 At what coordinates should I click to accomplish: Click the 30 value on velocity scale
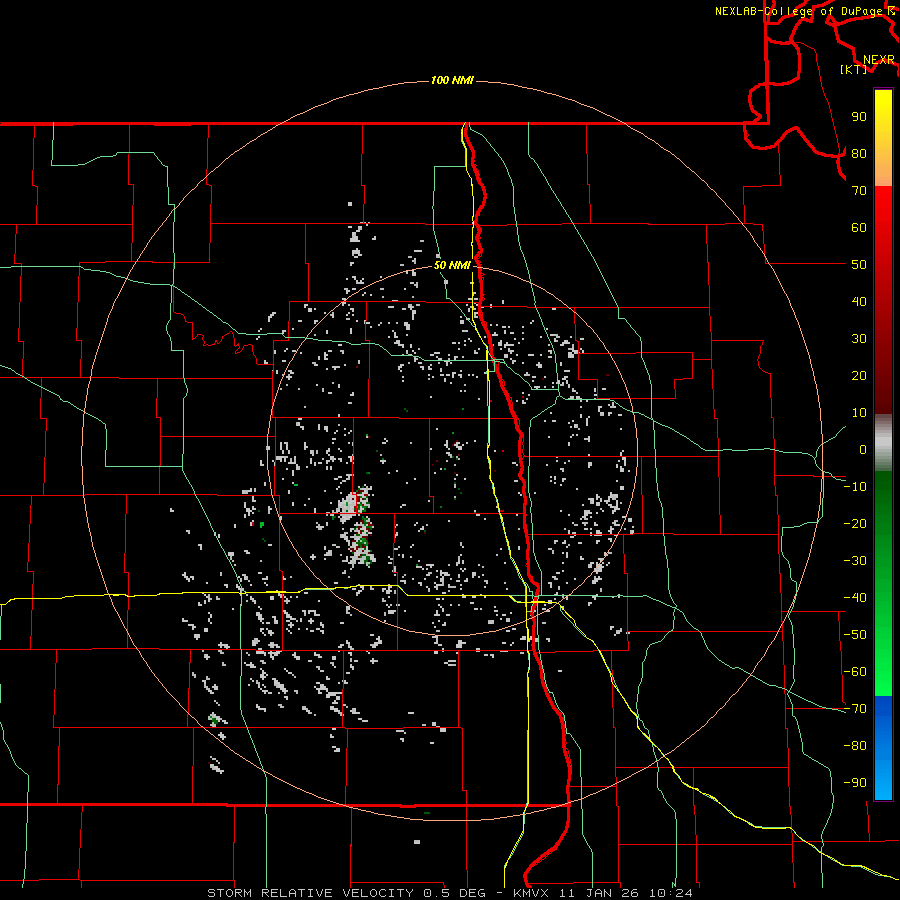tap(859, 339)
